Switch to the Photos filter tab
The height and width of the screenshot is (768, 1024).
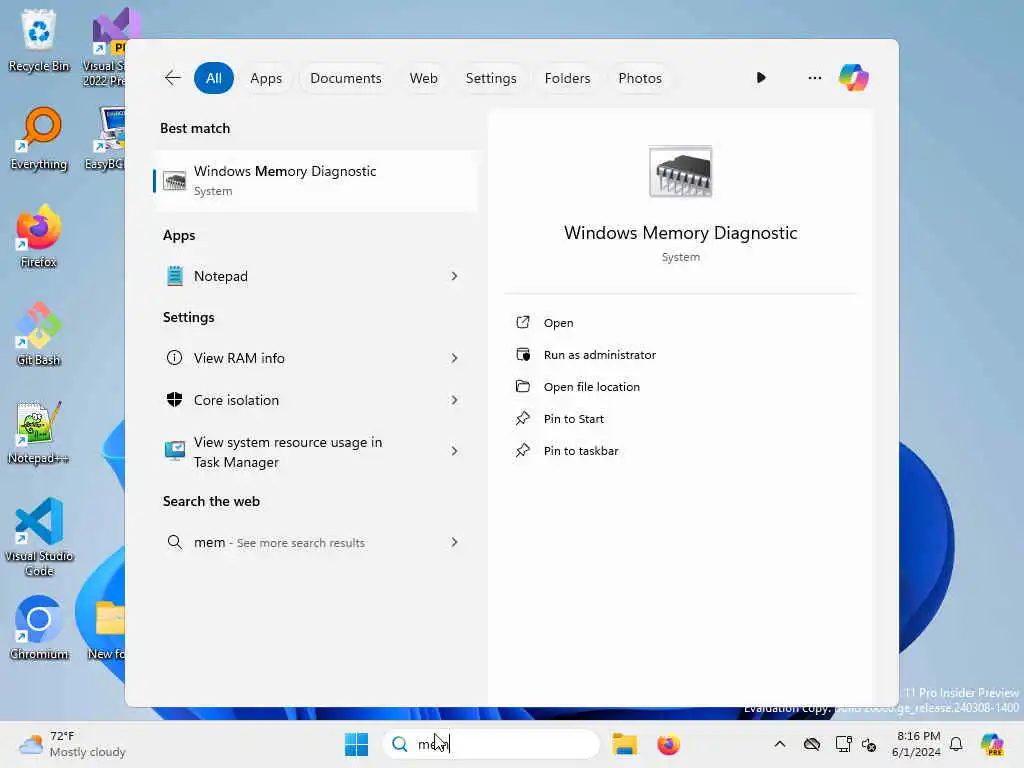(x=639, y=78)
